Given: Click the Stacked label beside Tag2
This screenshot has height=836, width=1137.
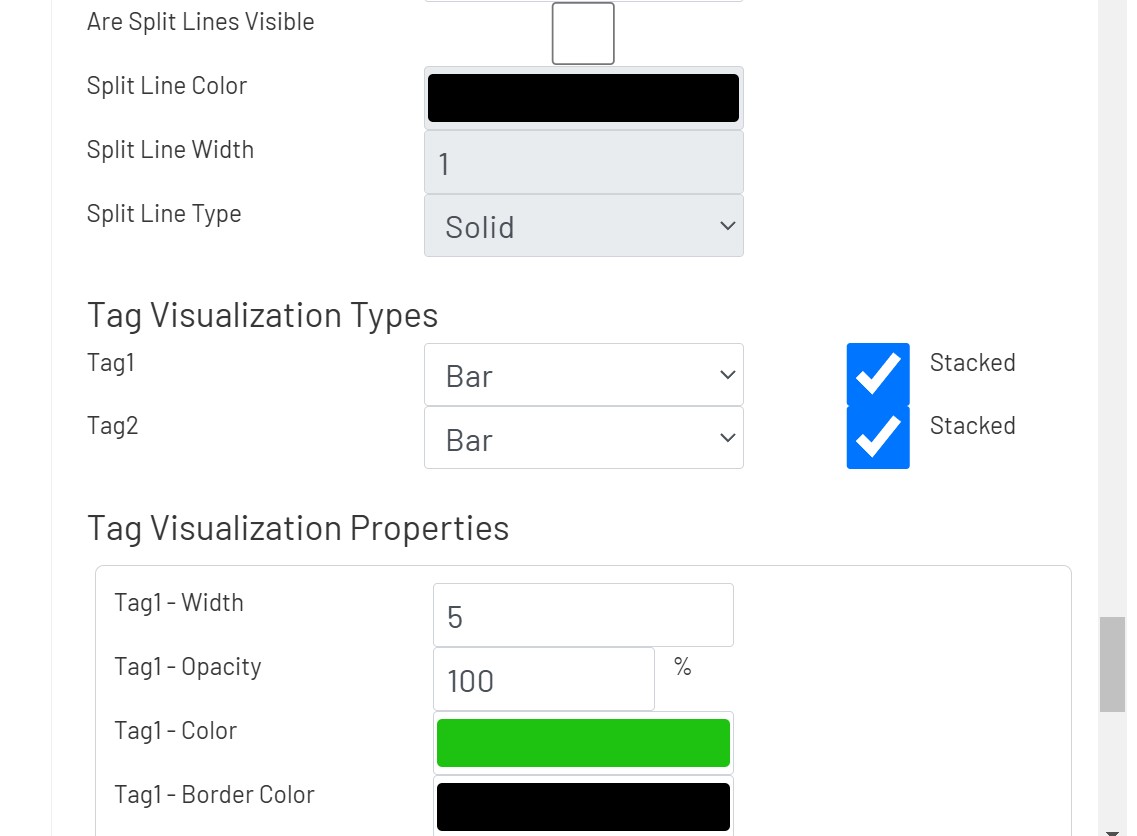Looking at the screenshot, I should (x=972, y=426).
